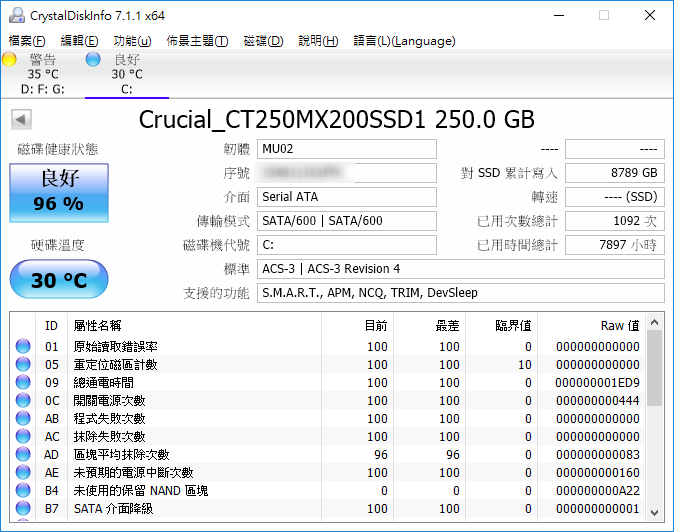Open the 佈景主題(T) menu

(x=197, y=41)
